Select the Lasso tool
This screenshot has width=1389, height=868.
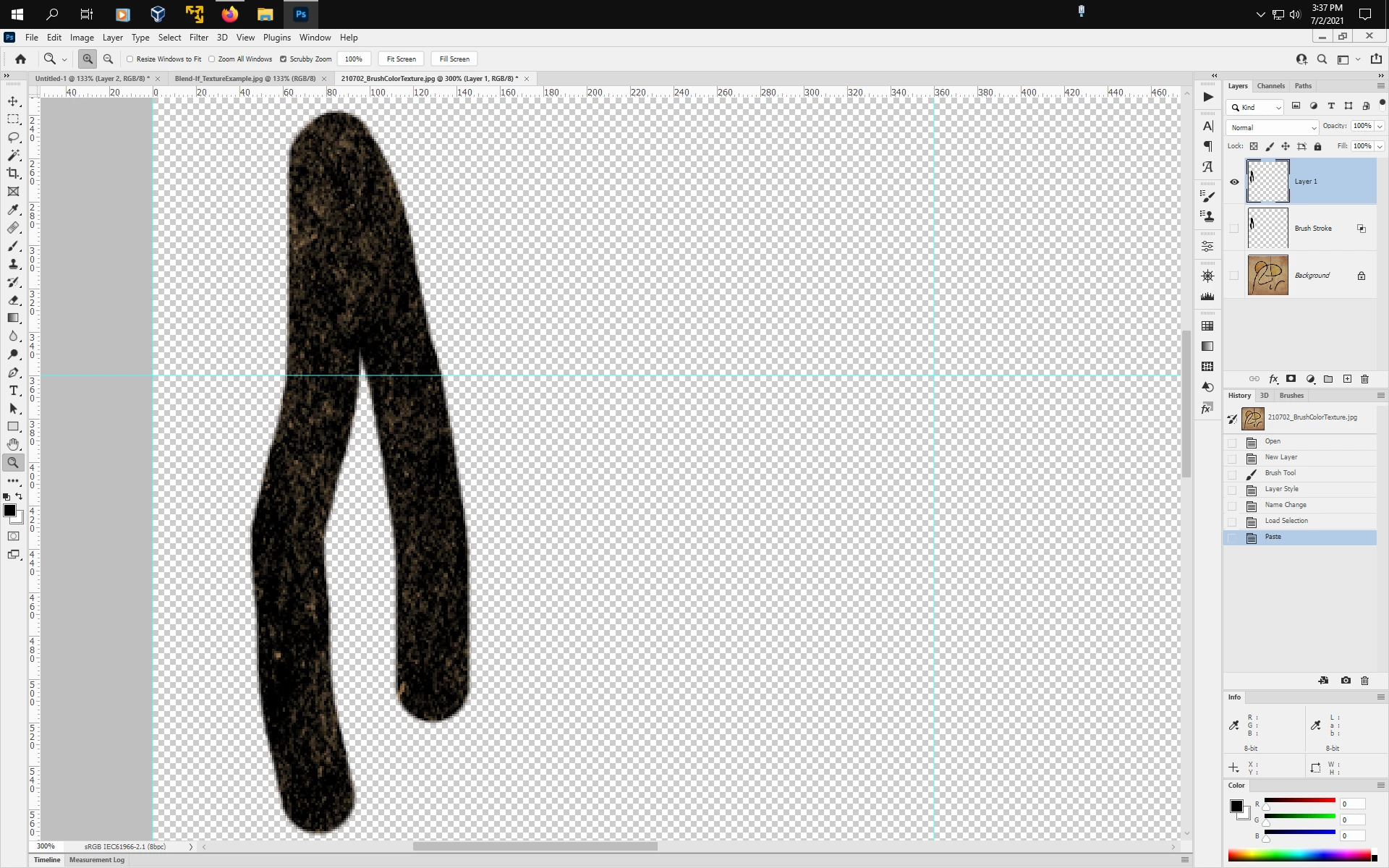pyautogui.click(x=13, y=137)
